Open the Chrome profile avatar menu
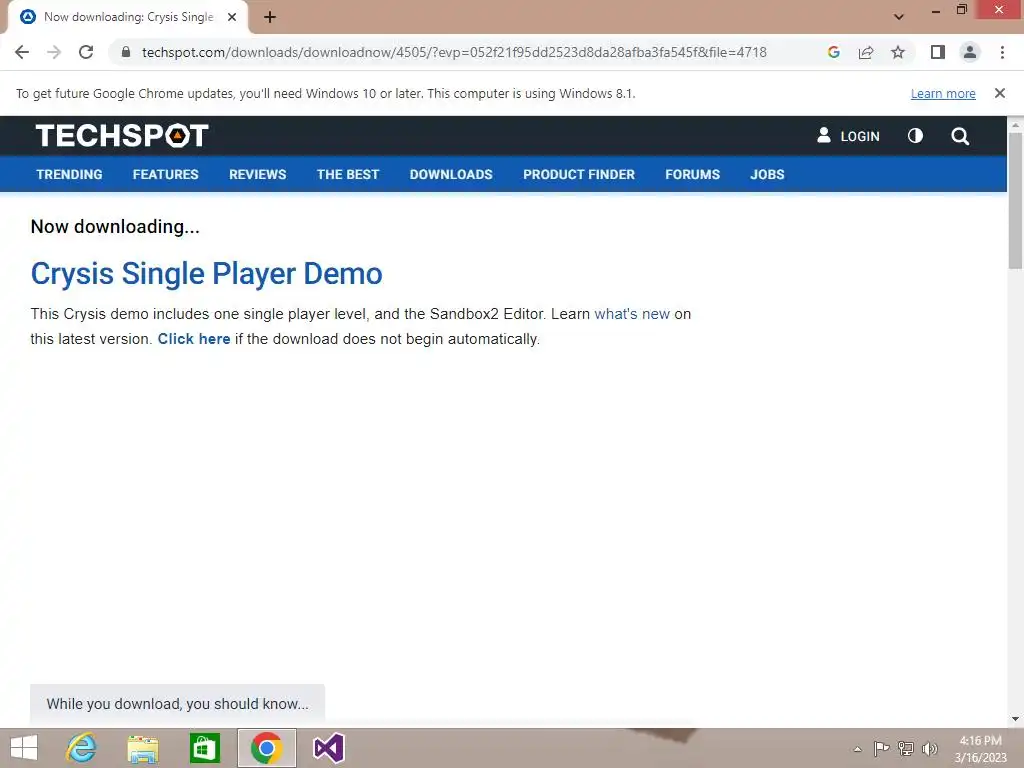The height and width of the screenshot is (768, 1024). point(970,52)
